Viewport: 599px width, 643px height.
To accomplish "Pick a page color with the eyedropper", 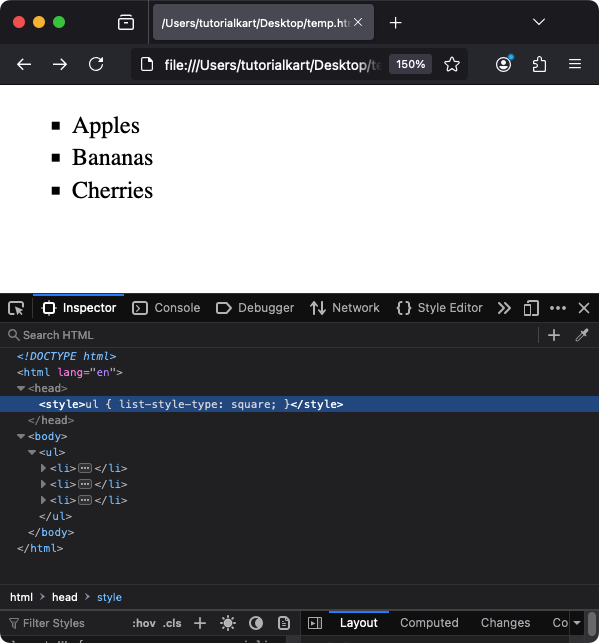I will point(582,335).
